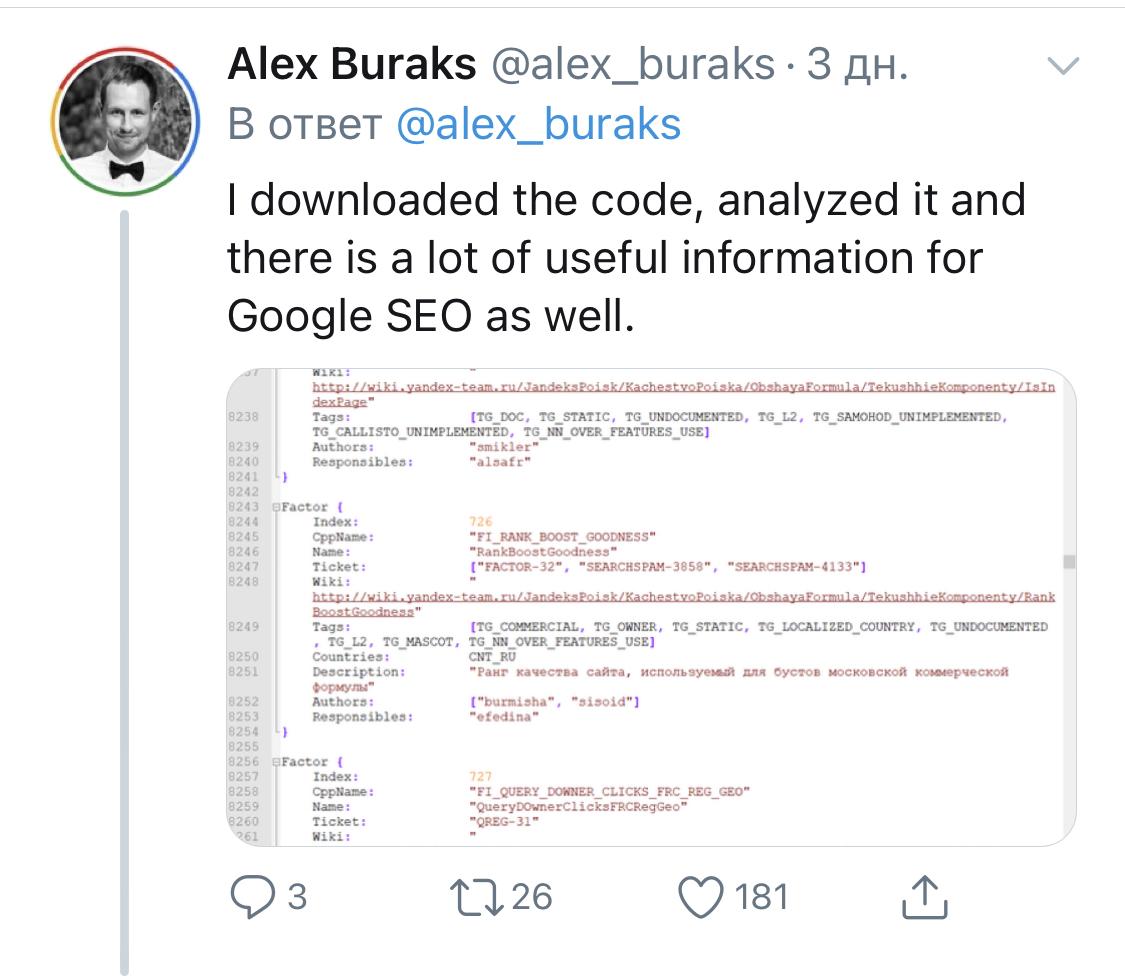Click the scrollbar thumb in the code screenshot
This screenshot has height=977, width=1125.
[x=1069, y=562]
